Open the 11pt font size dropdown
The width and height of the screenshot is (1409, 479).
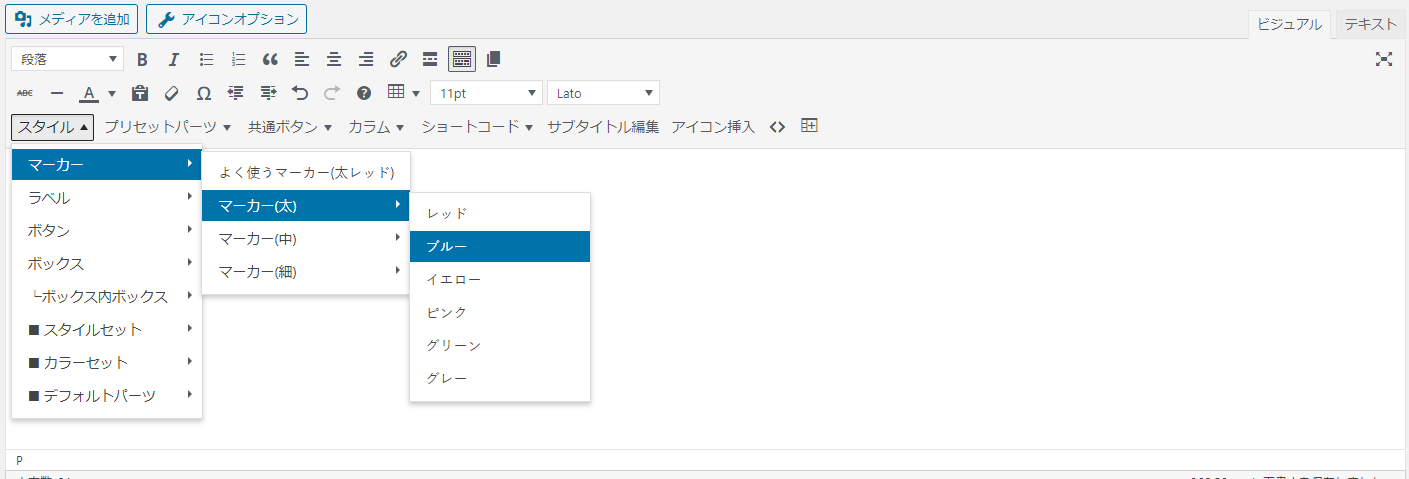click(x=487, y=93)
